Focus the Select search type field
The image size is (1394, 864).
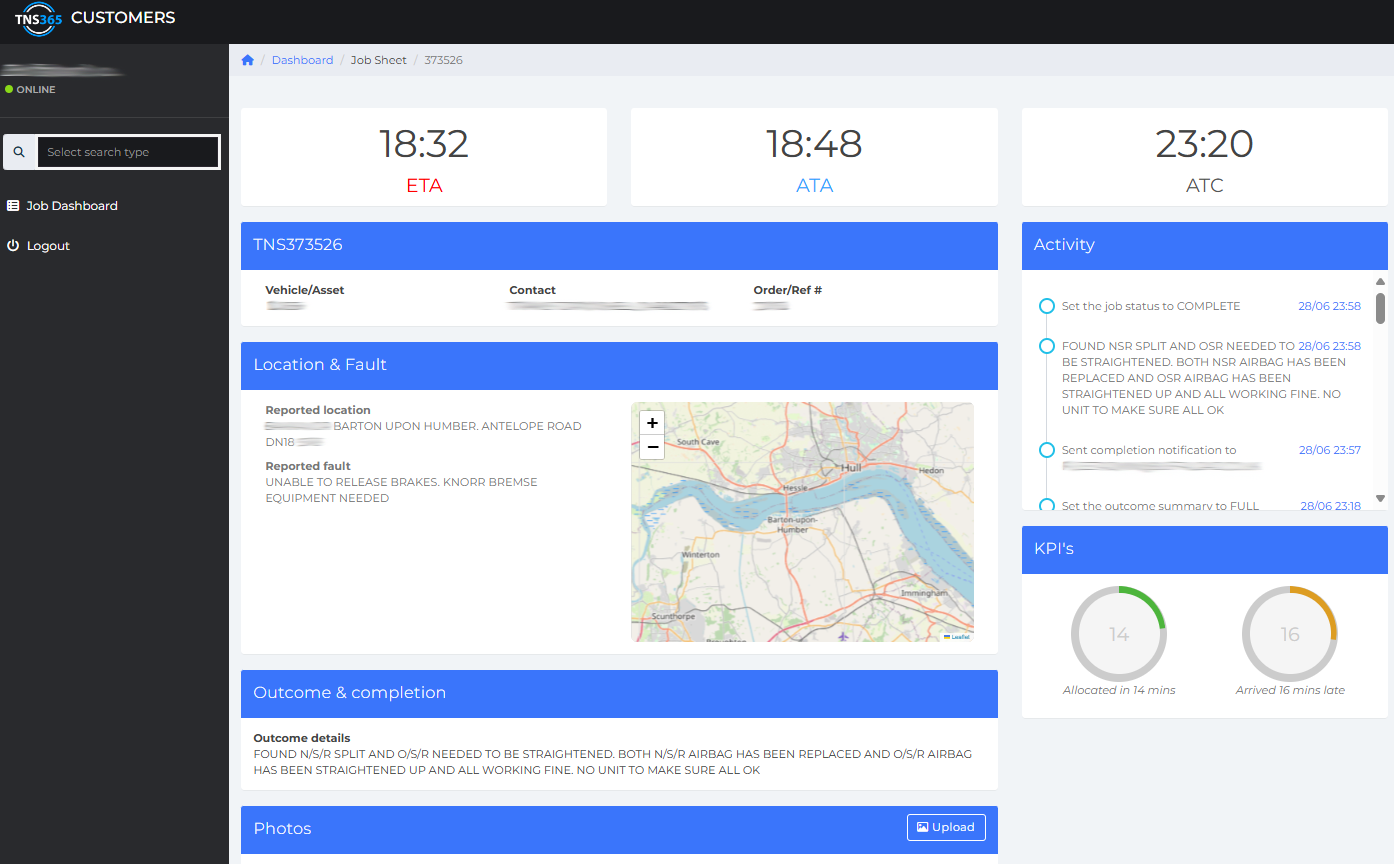click(x=128, y=152)
